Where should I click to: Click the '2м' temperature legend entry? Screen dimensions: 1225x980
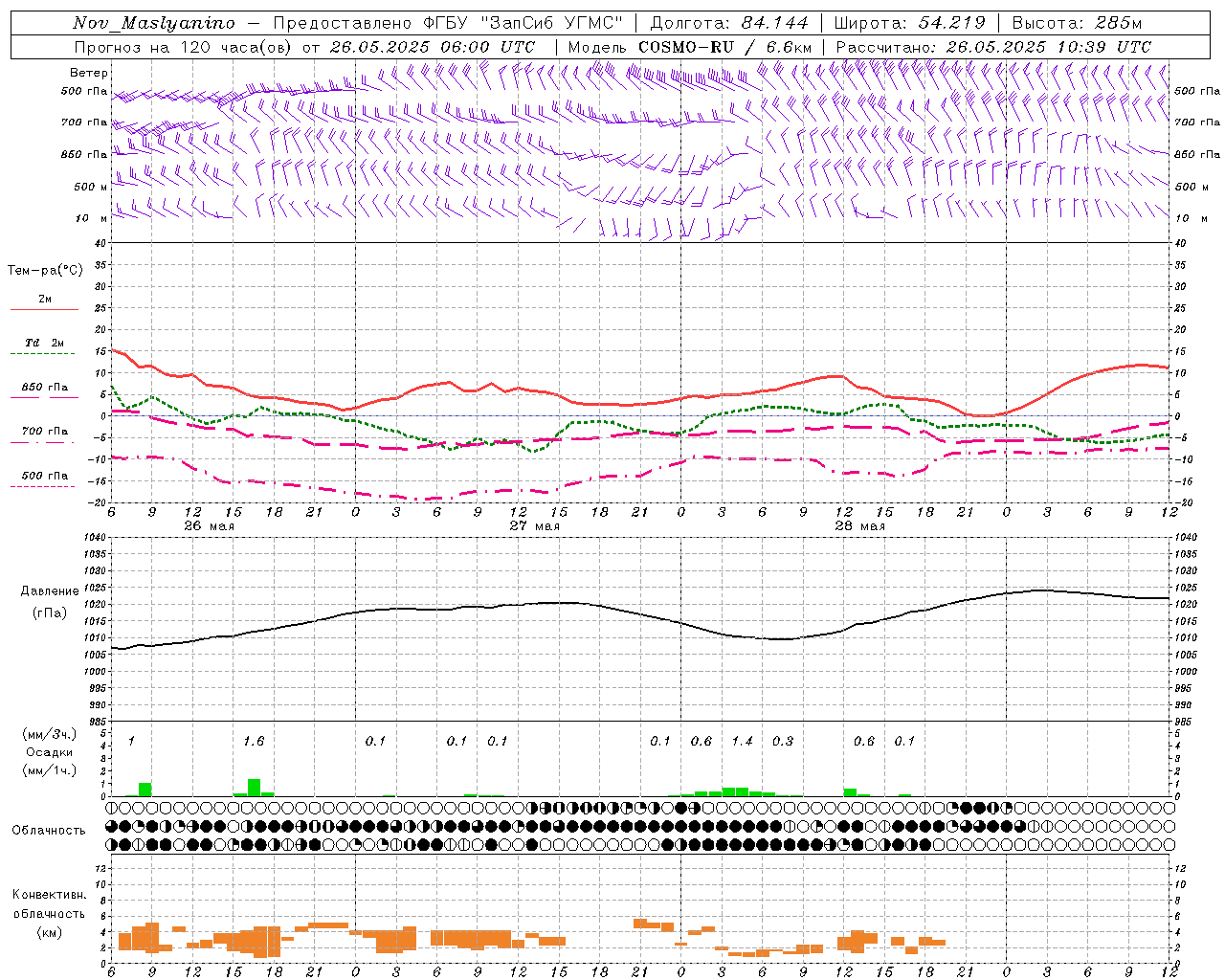[x=45, y=300]
